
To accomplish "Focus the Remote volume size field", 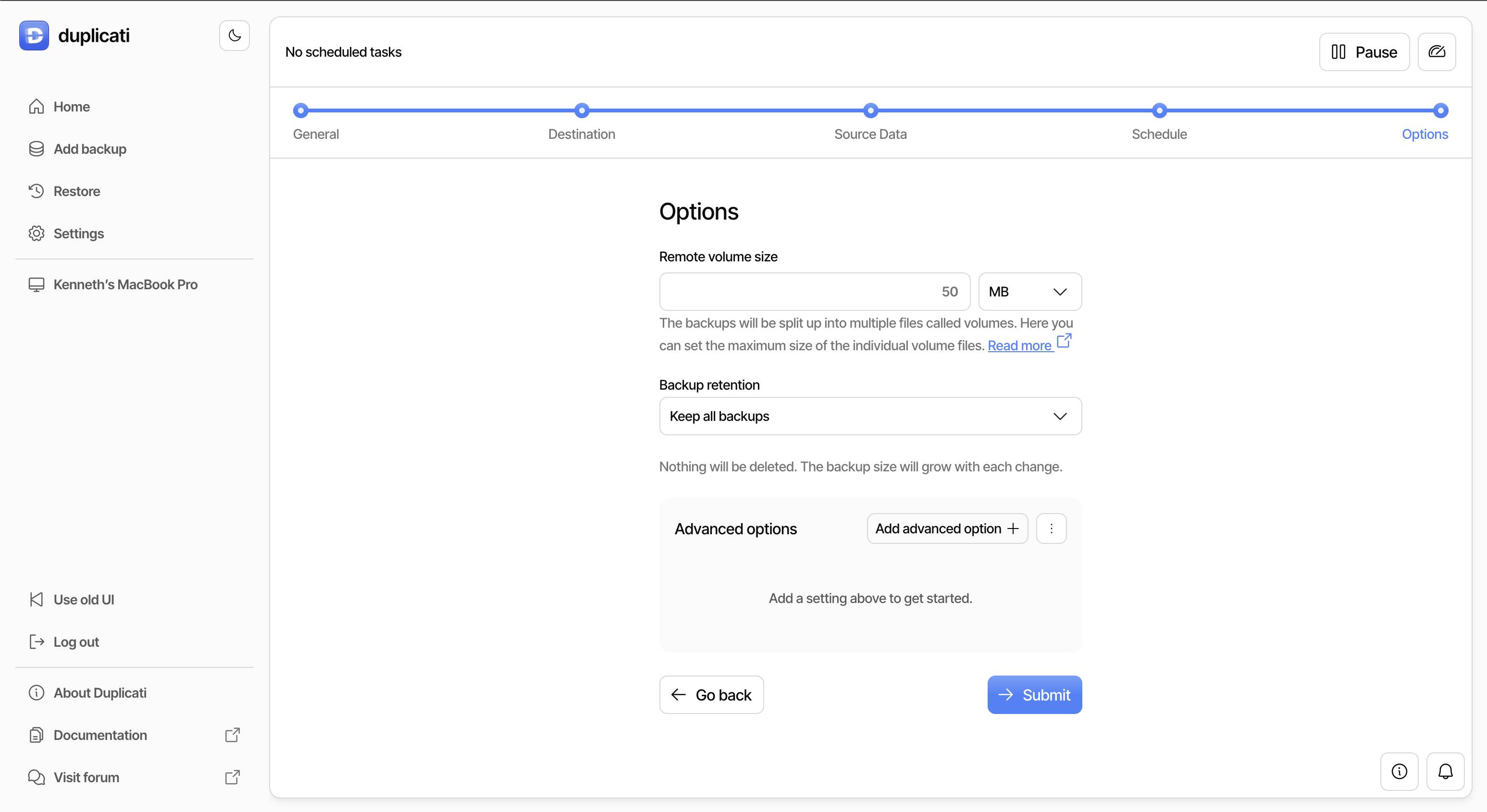I will pyautogui.click(x=814, y=292).
